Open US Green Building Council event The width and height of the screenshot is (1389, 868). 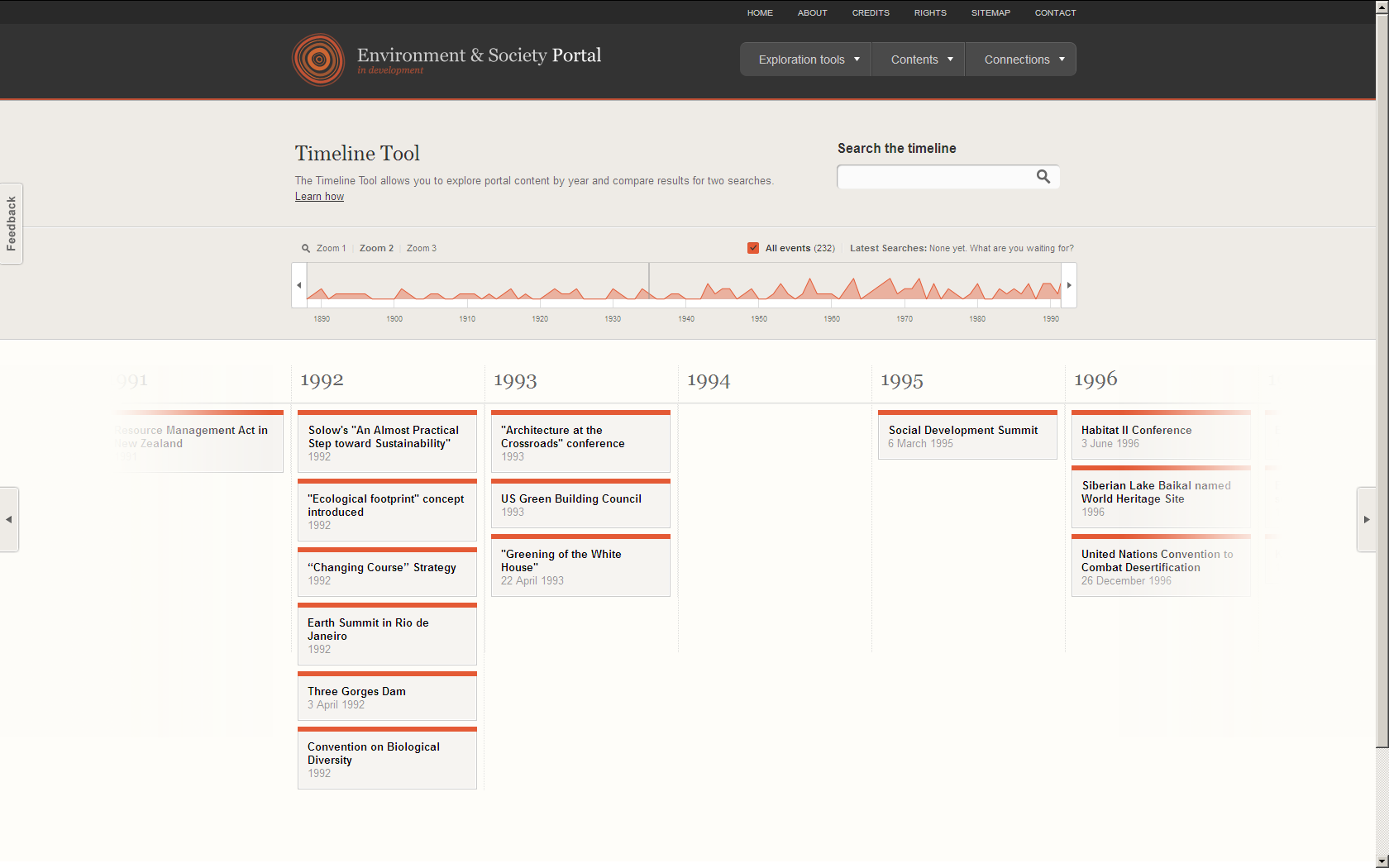click(580, 503)
